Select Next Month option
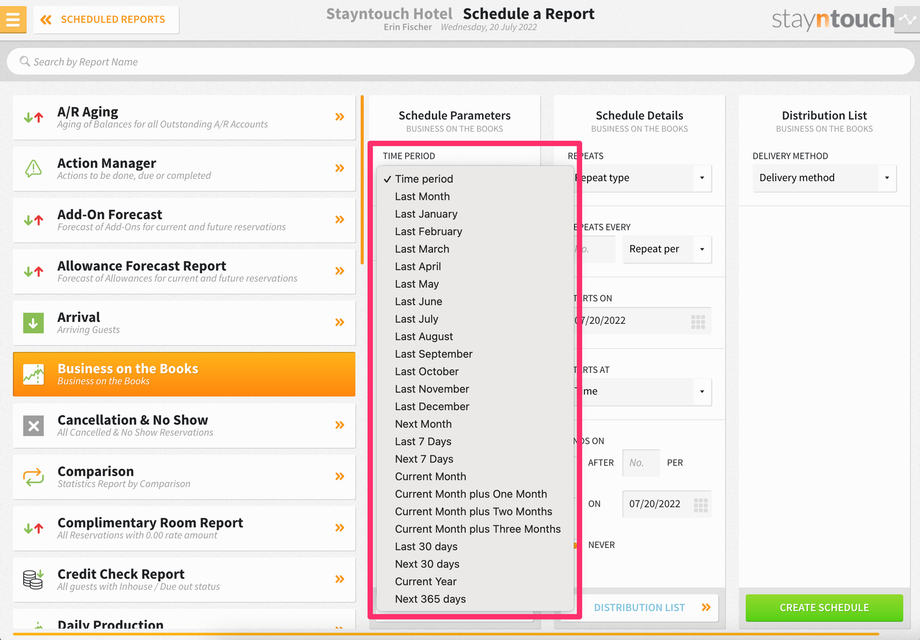 point(475,424)
